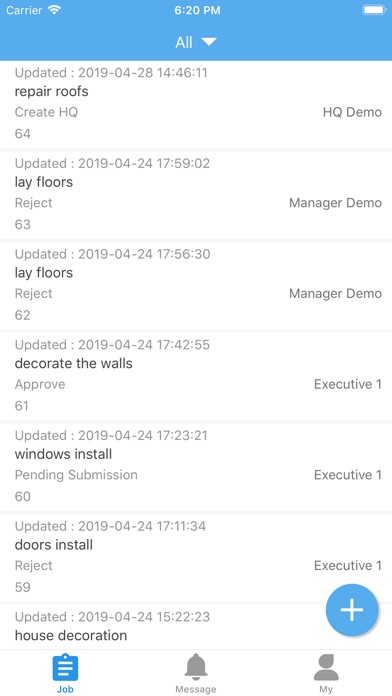The height and width of the screenshot is (696, 392).
Task: Click the Approve status on job 61
Action: click(40, 384)
